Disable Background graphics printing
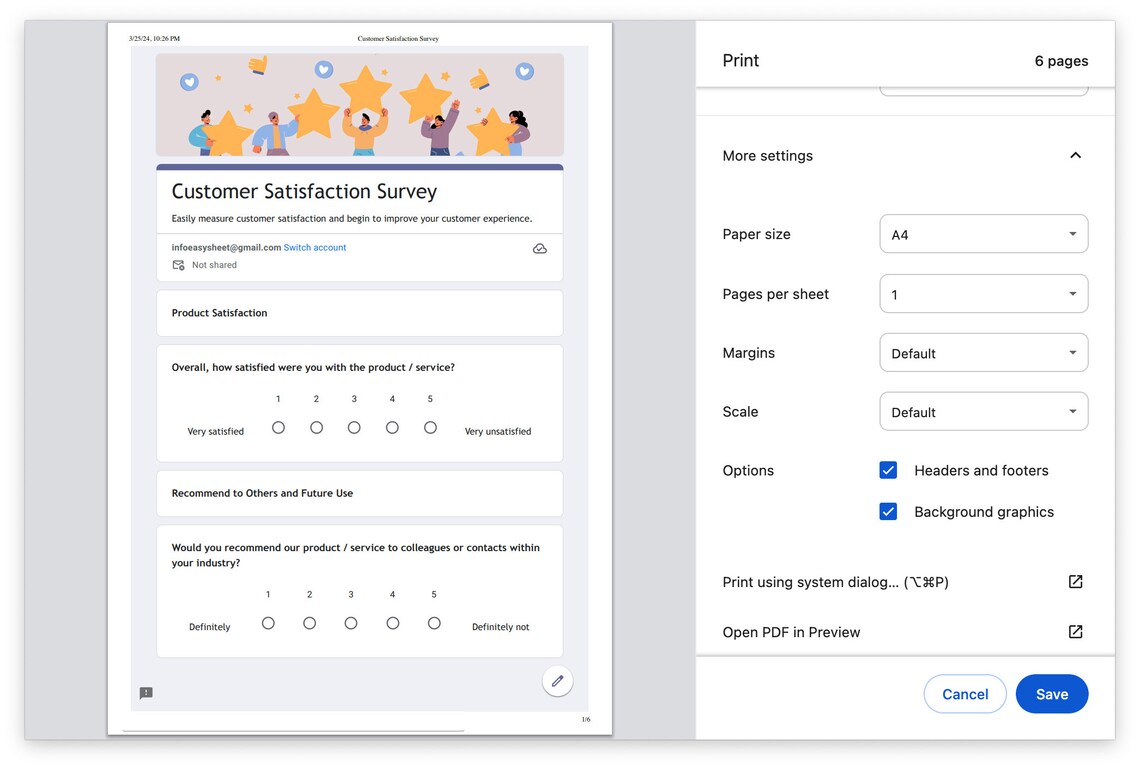 point(888,511)
